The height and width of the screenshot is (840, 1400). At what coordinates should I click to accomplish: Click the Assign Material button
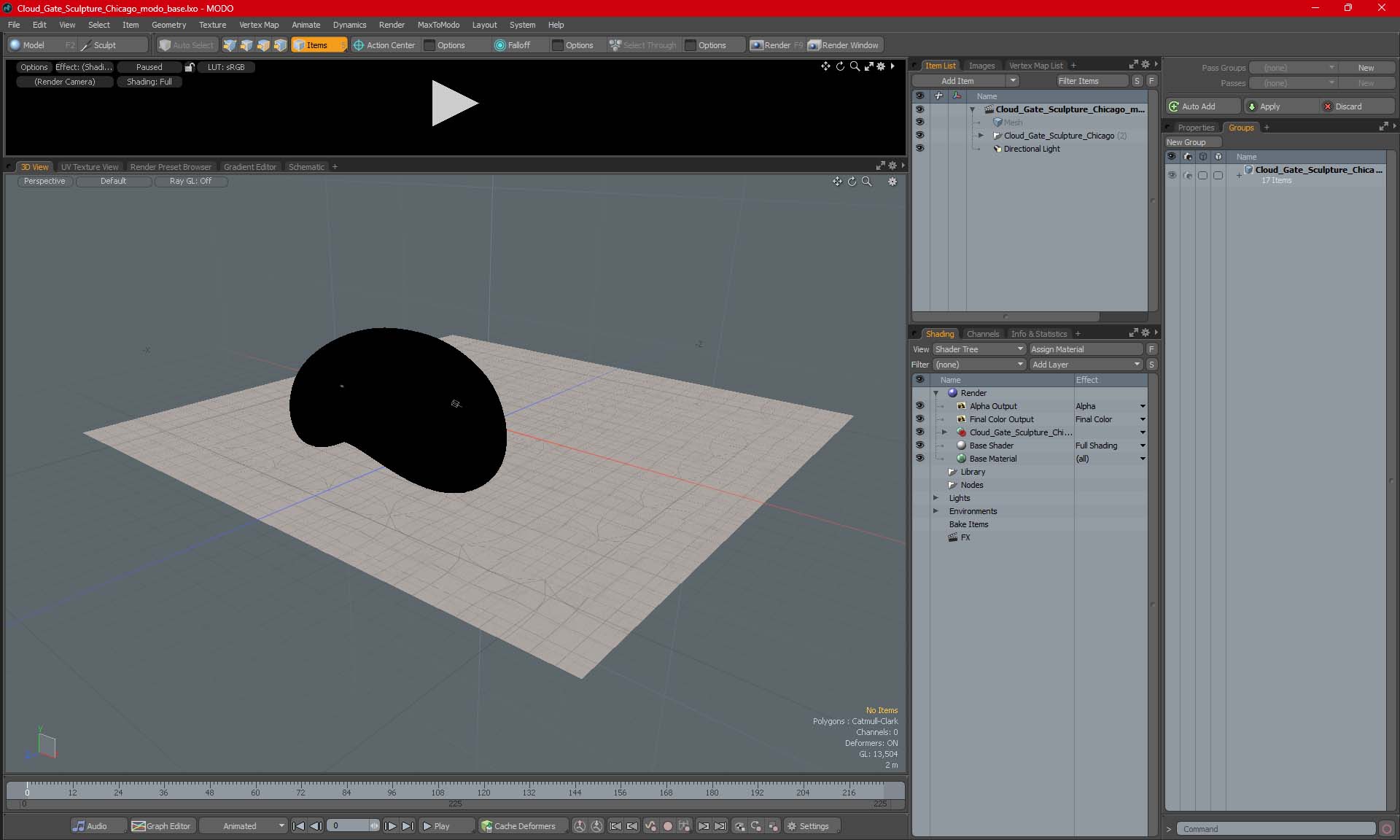[1086, 349]
